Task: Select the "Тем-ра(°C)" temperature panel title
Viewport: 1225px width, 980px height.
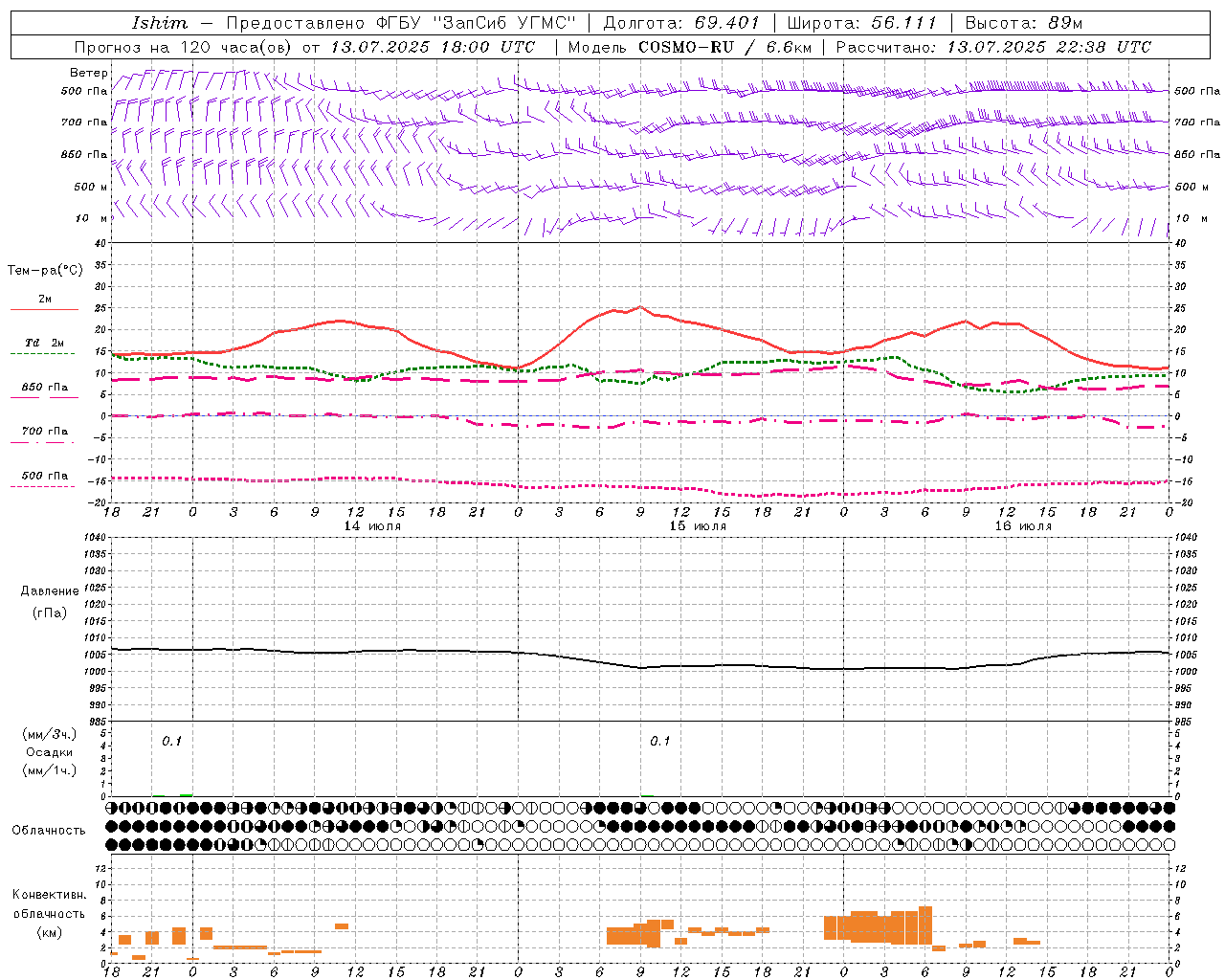Action: click(45, 271)
